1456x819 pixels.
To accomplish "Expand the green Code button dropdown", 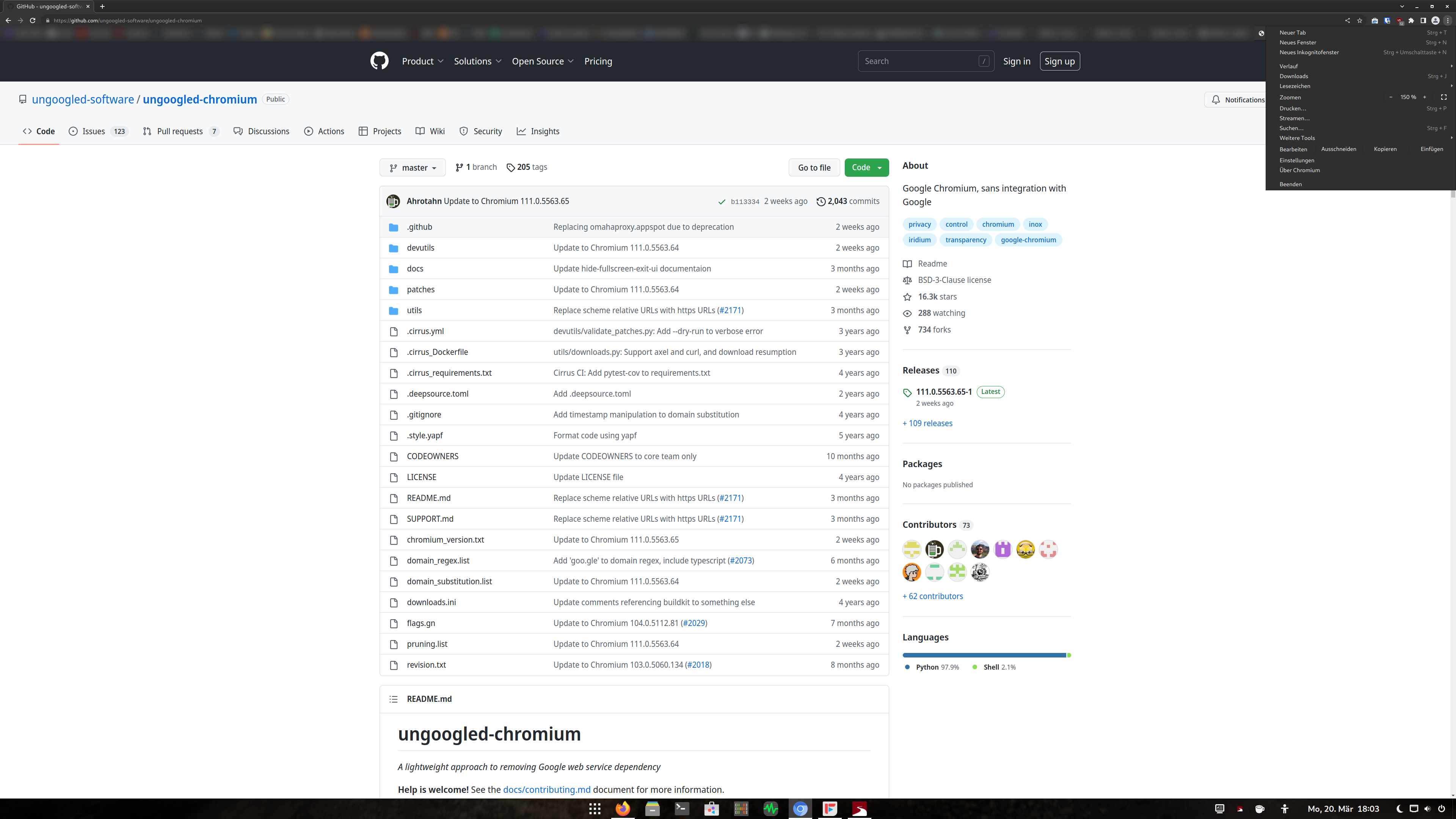I will click(x=880, y=167).
